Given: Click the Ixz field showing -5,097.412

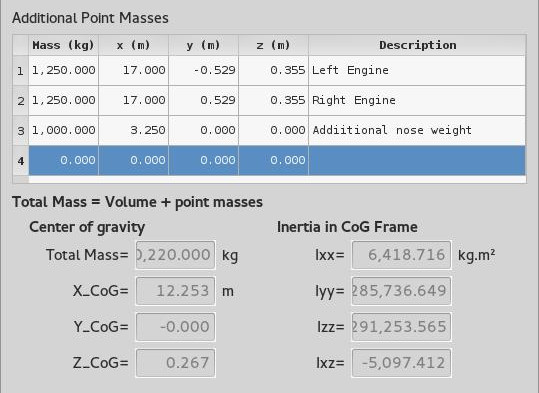Looking at the screenshot, I should (x=401, y=363).
